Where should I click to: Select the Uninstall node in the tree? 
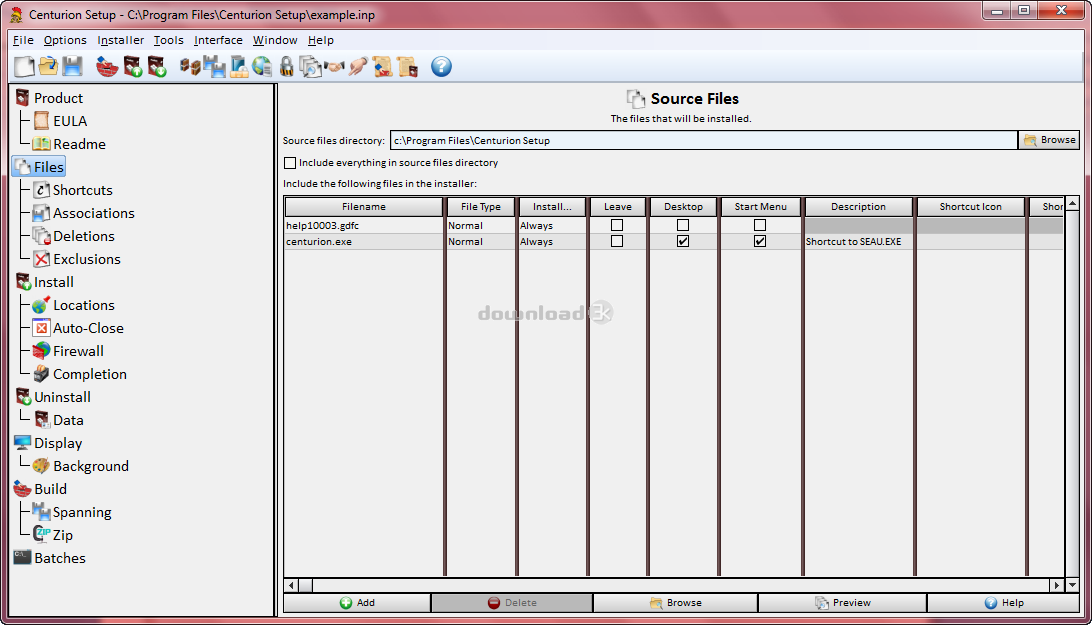(53, 397)
